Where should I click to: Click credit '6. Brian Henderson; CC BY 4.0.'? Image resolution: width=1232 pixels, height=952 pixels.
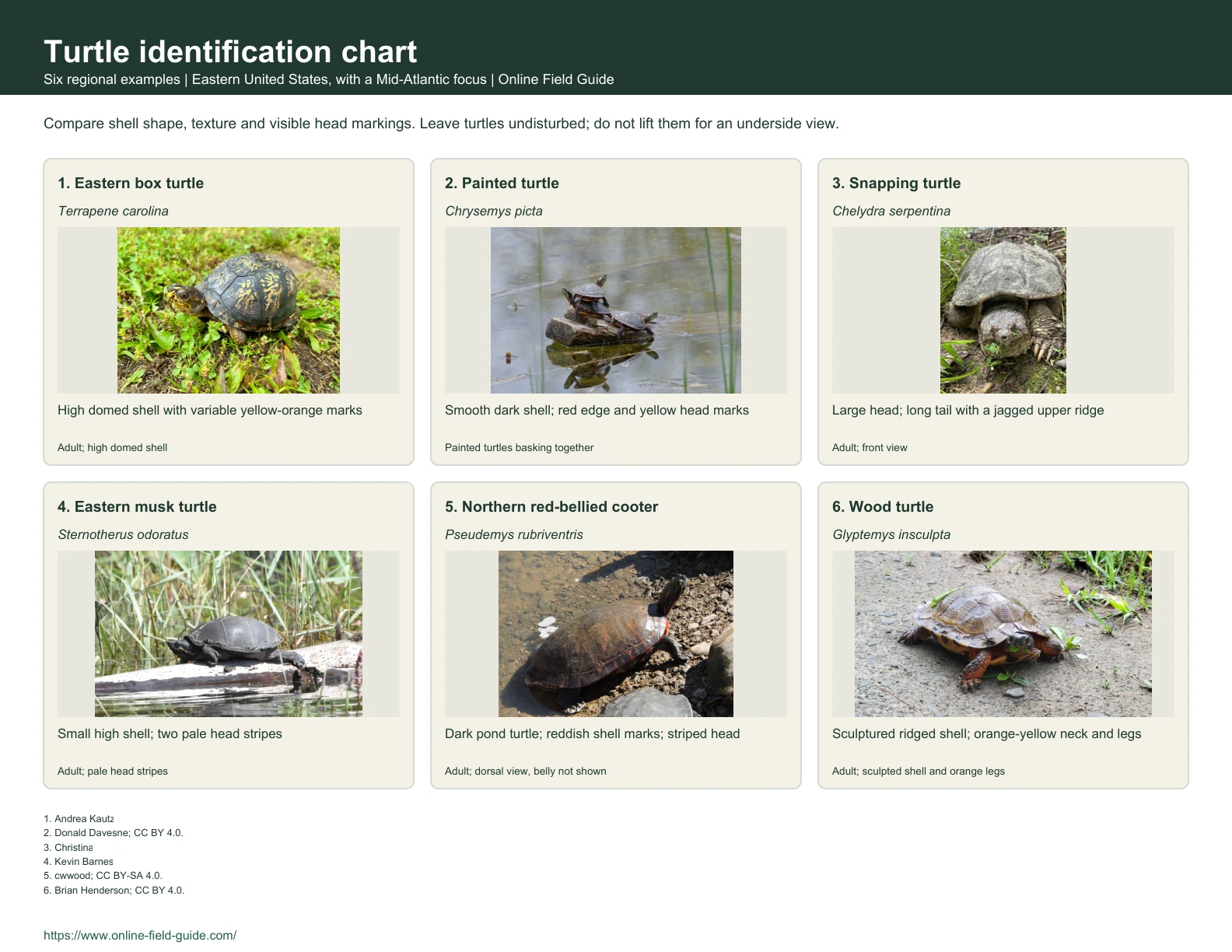[x=114, y=890]
